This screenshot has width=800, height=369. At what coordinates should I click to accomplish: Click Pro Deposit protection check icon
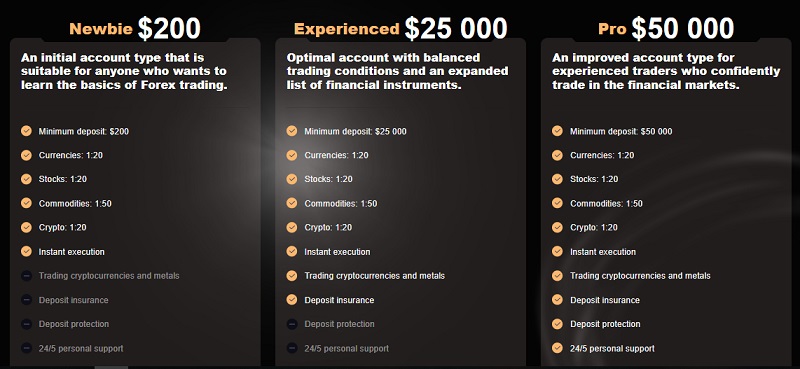[x=557, y=324]
